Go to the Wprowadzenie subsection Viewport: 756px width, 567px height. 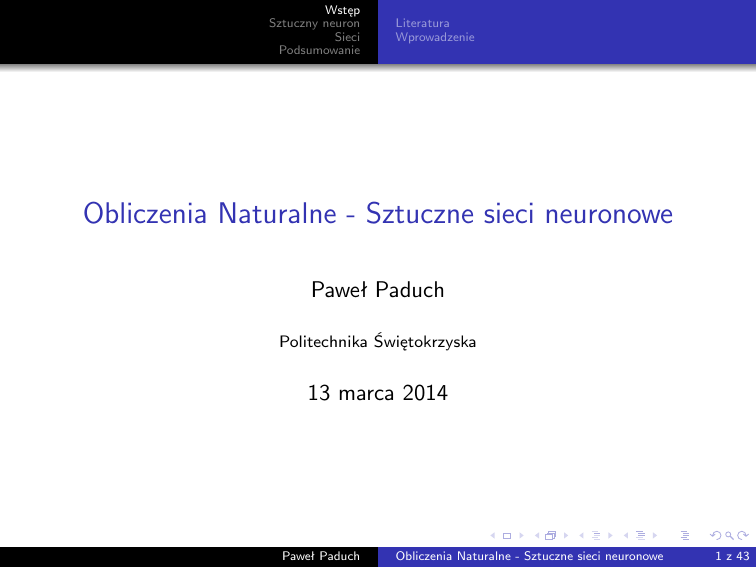(435, 37)
